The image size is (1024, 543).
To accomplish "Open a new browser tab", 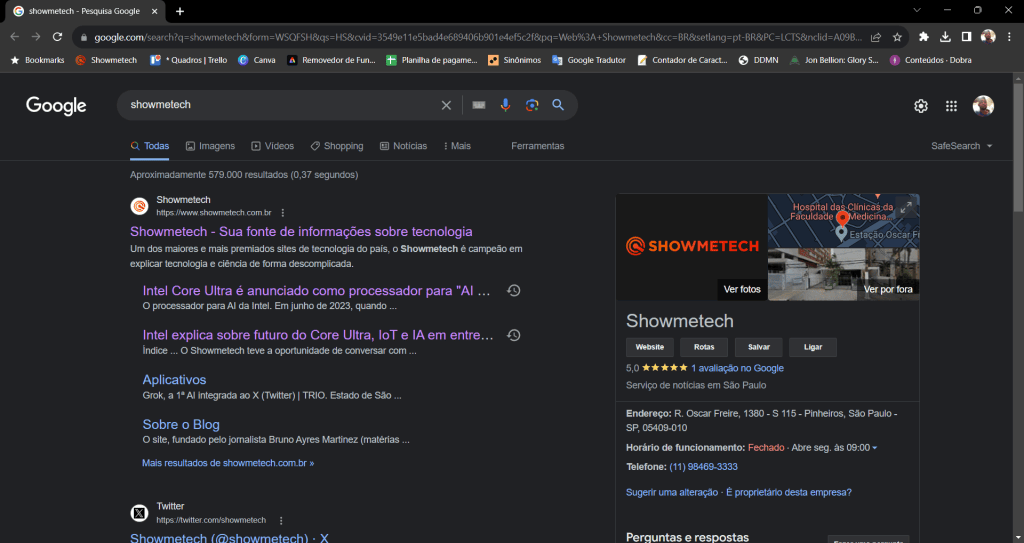I will pos(180,11).
